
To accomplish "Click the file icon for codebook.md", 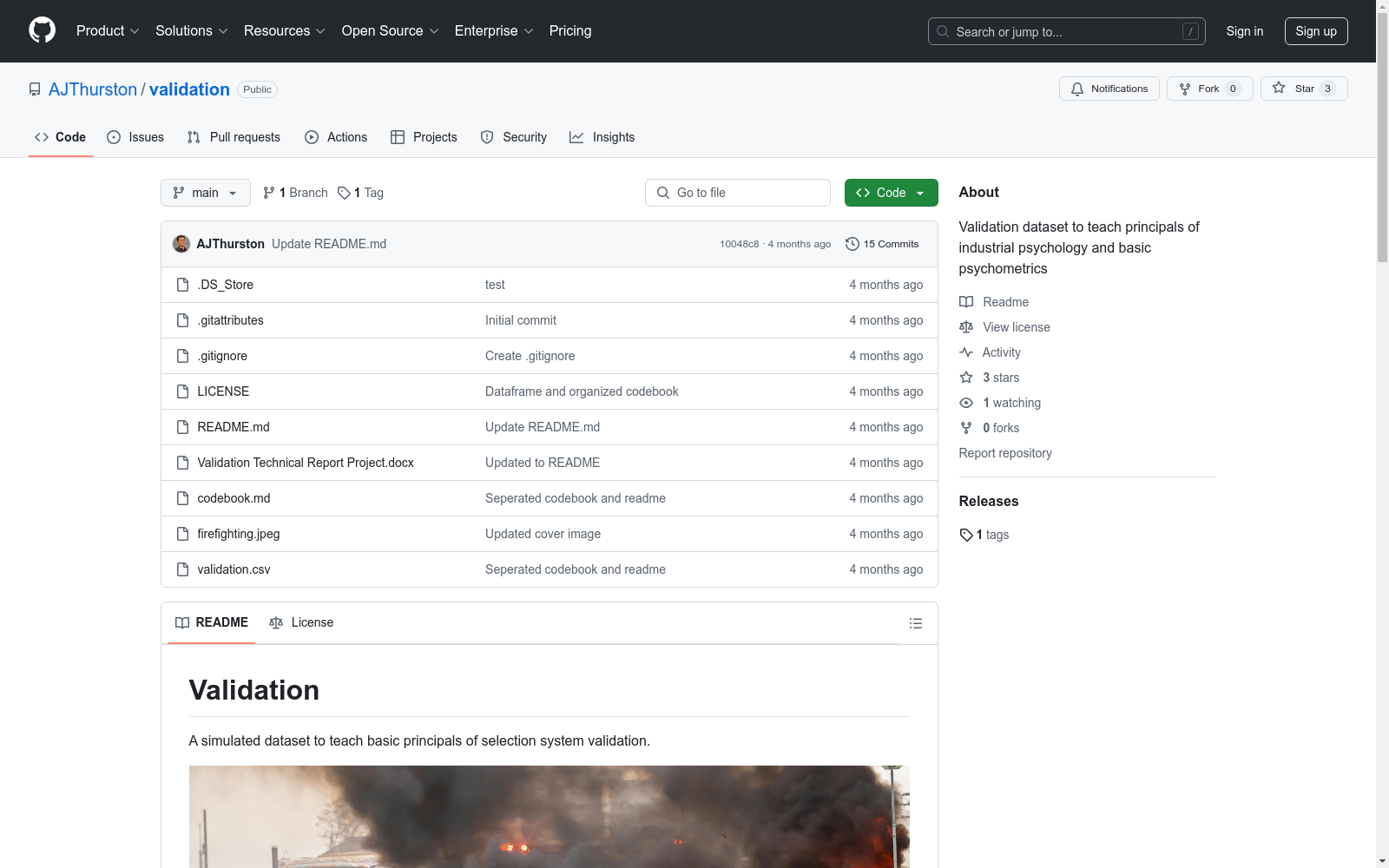I will tap(182, 498).
